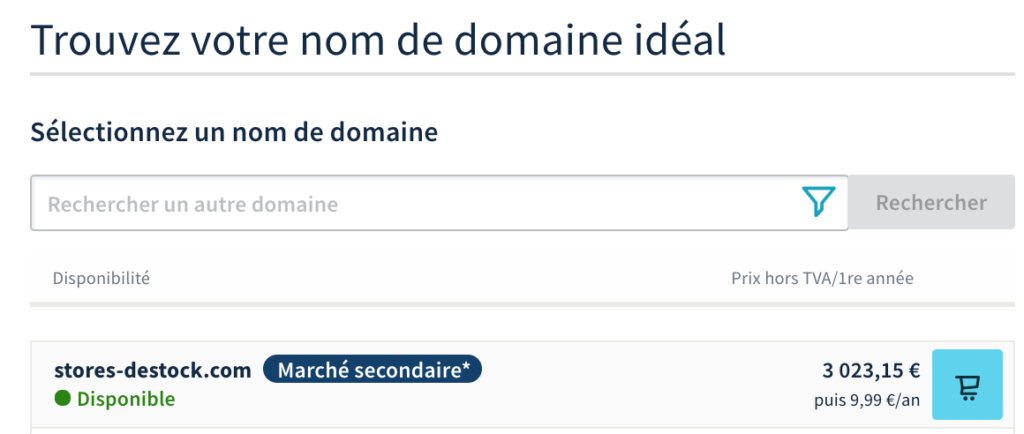Open the search filter funnel icon
The image size is (1024, 434).
coord(818,203)
